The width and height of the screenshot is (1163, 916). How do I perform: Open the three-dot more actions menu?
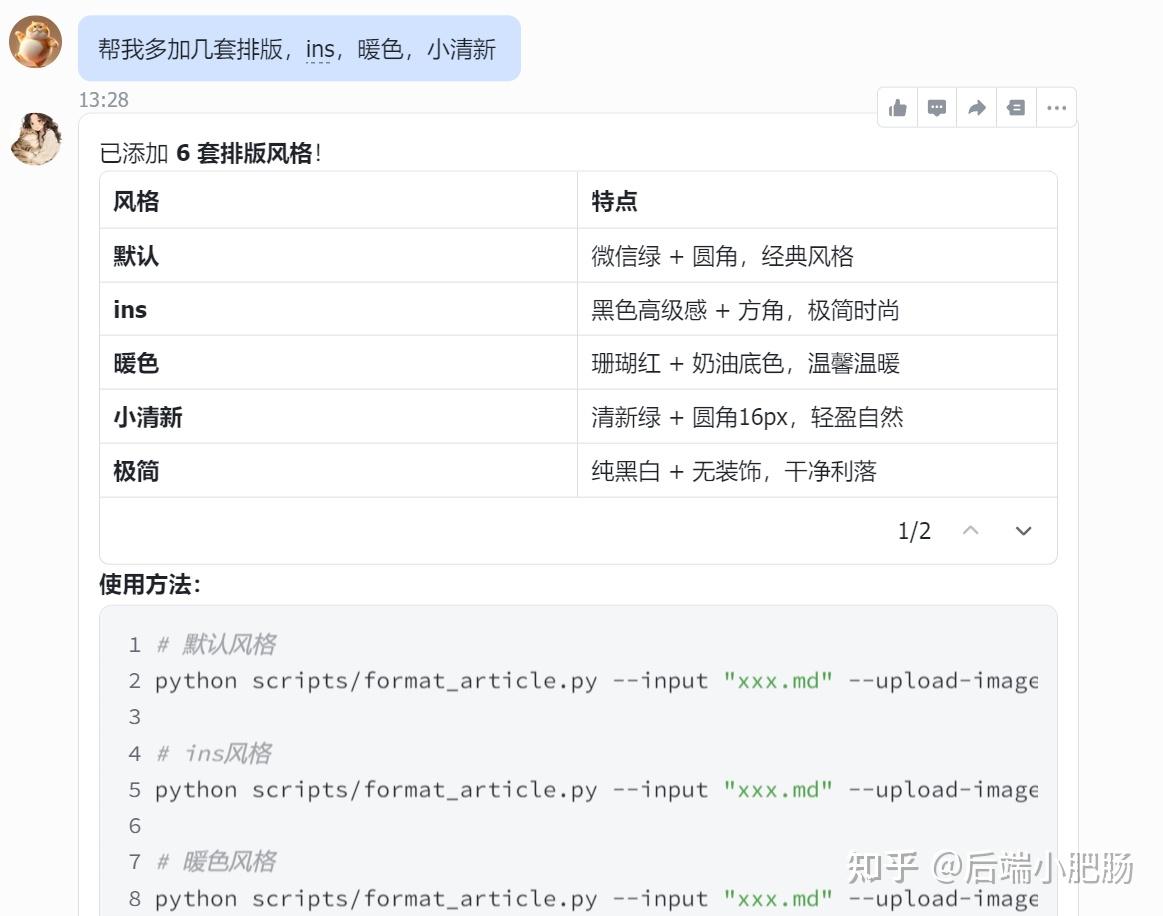[1056, 108]
